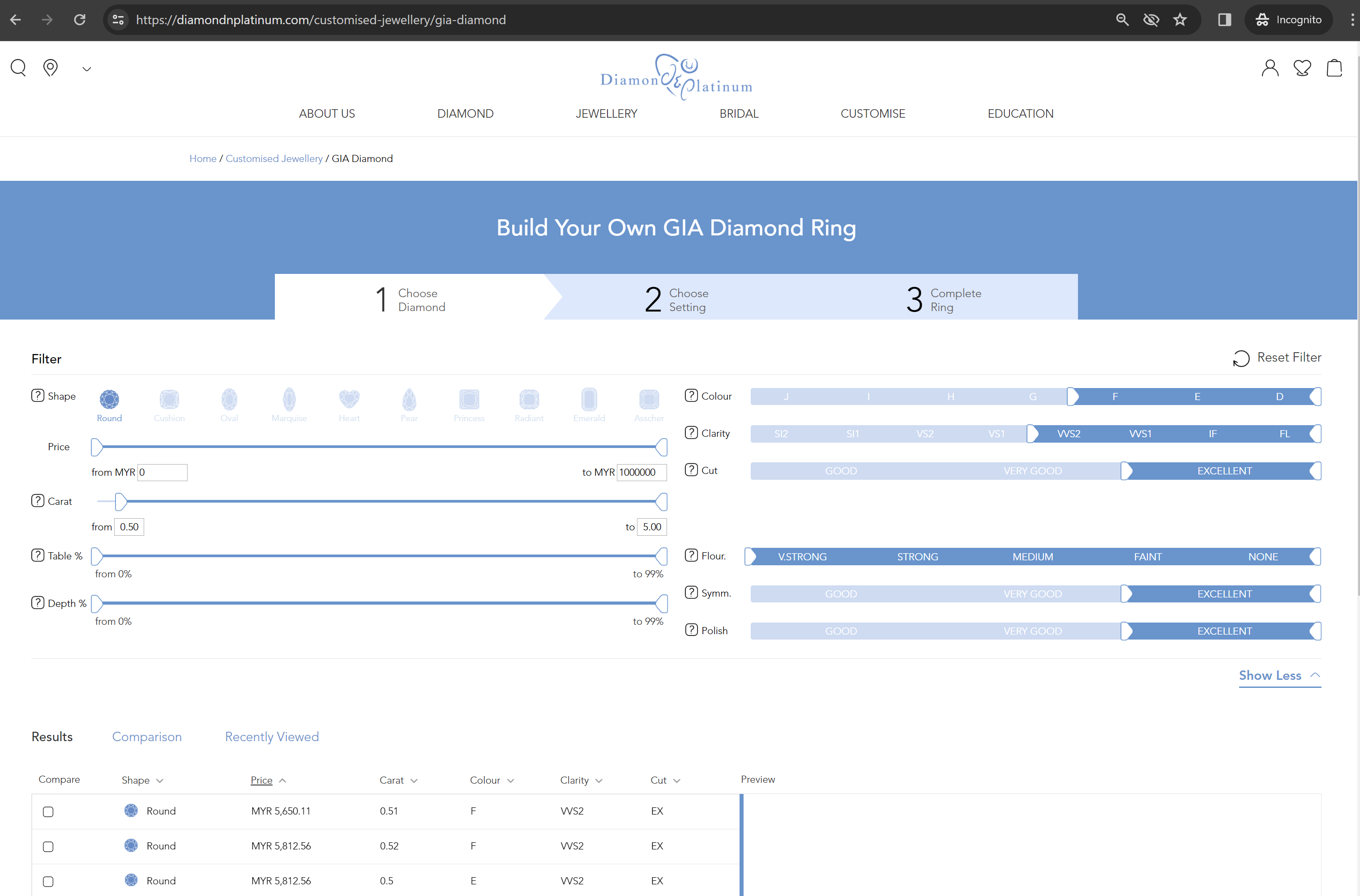Click the Reset Filter button
This screenshot has height=896, width=1360.
click(x=1277, y=358)
